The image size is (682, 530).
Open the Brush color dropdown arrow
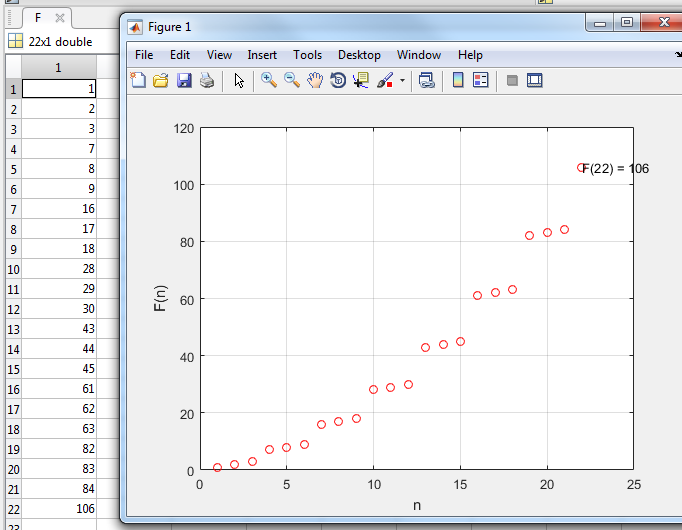[402, 80]
